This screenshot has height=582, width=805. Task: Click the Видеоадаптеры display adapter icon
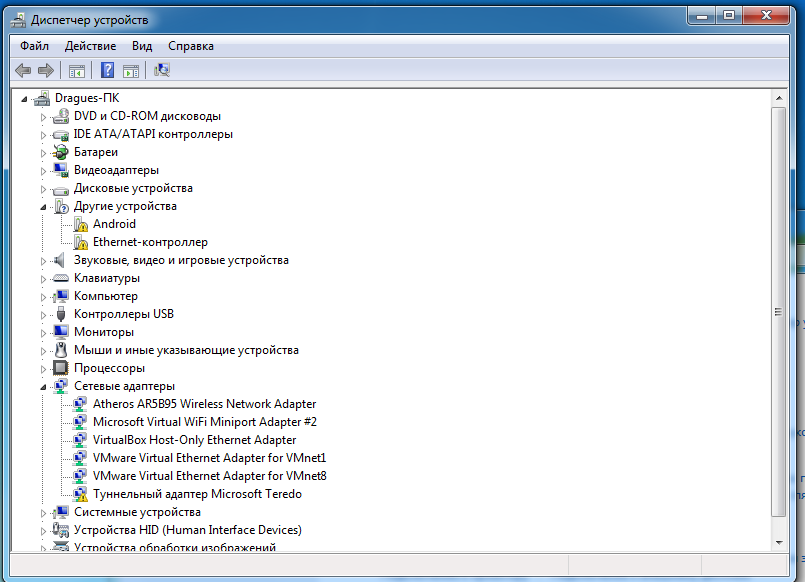pos(61,170)
